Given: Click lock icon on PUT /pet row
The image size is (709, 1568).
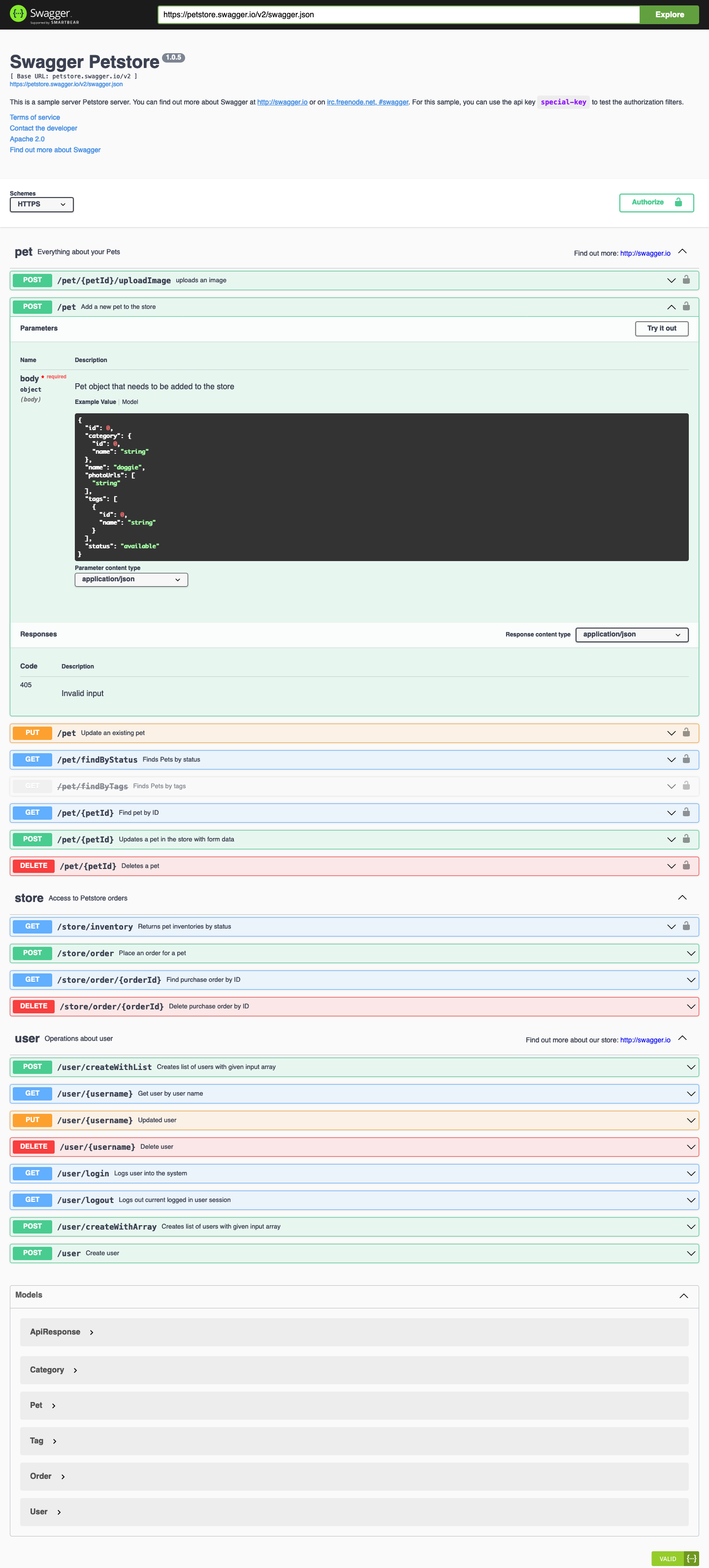Looking at the screenshot, I should [686, 732].
